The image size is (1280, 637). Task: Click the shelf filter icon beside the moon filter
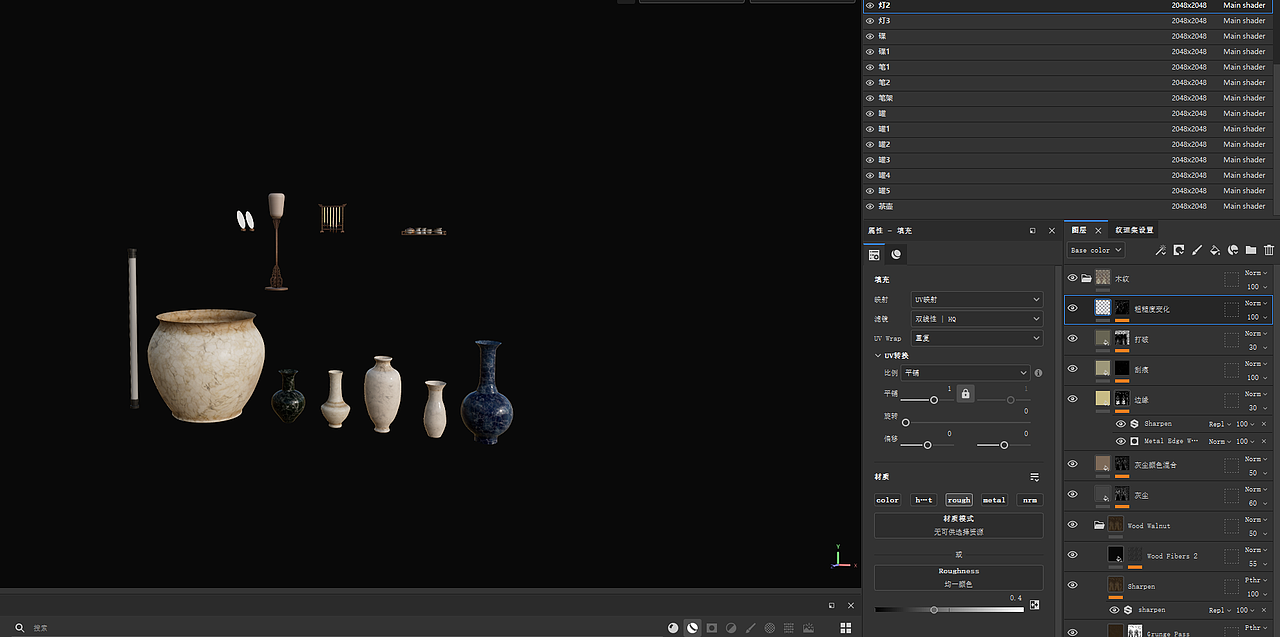tap(673, 628)
